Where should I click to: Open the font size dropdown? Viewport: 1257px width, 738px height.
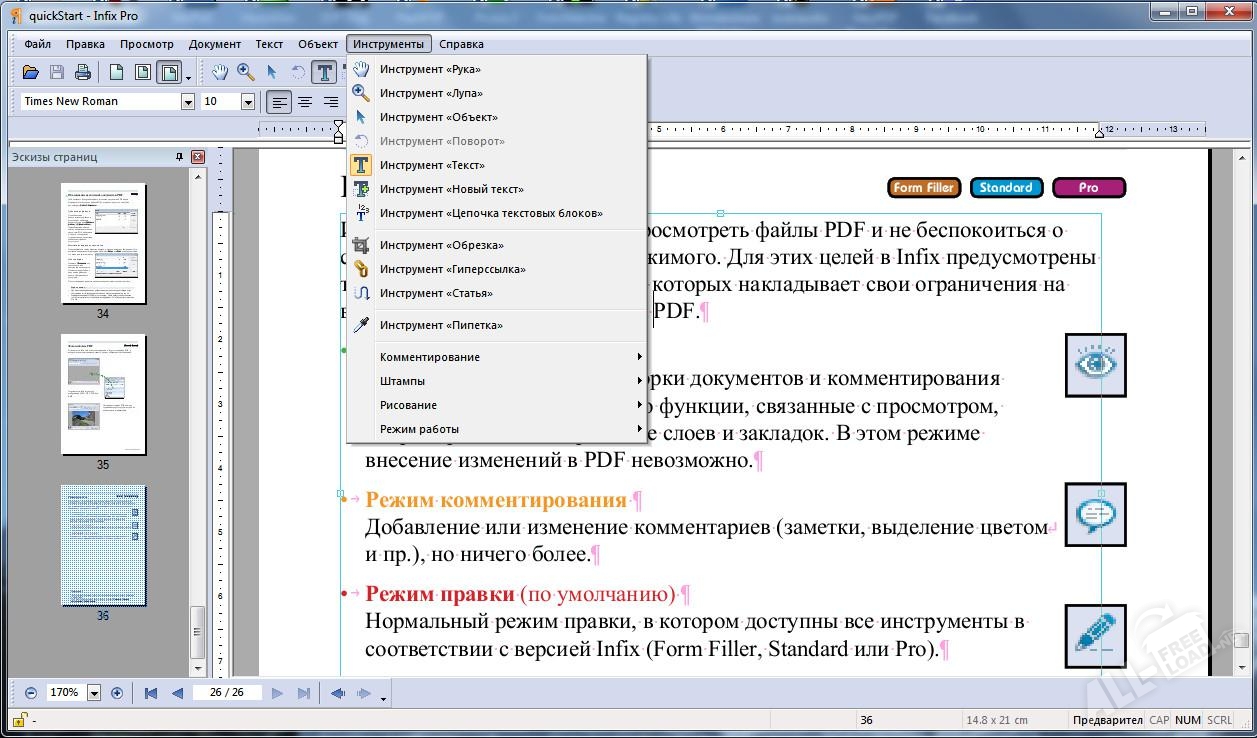click(x=247, y=102)
